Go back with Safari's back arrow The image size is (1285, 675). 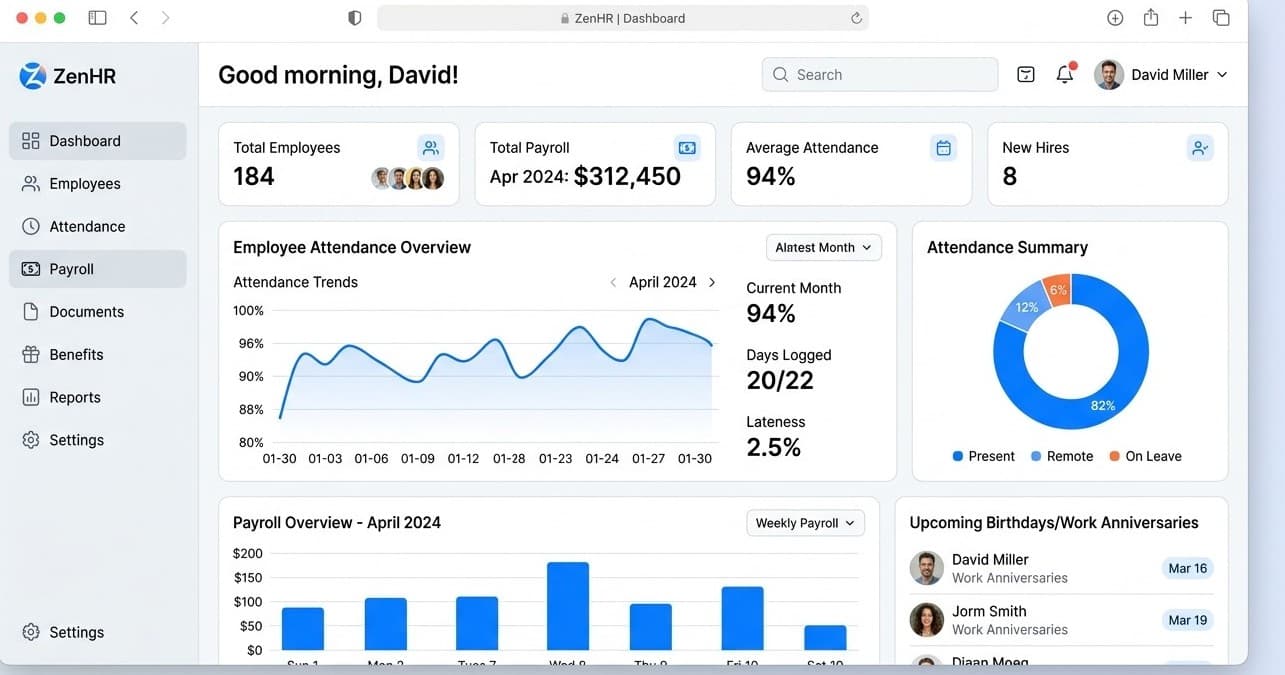134,18
